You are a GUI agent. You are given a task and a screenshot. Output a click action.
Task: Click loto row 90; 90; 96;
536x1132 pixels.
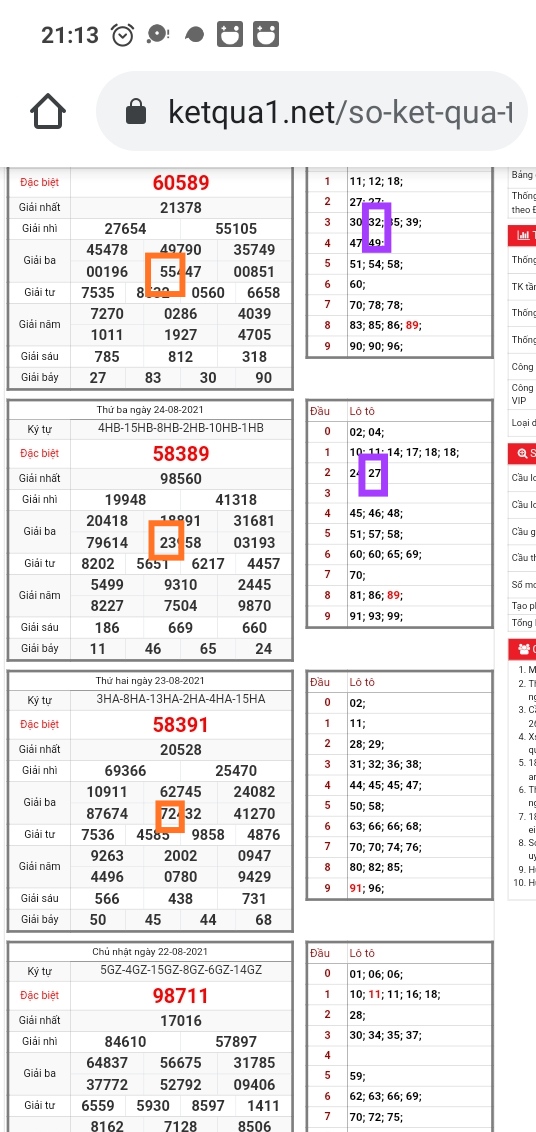(376, 347)
